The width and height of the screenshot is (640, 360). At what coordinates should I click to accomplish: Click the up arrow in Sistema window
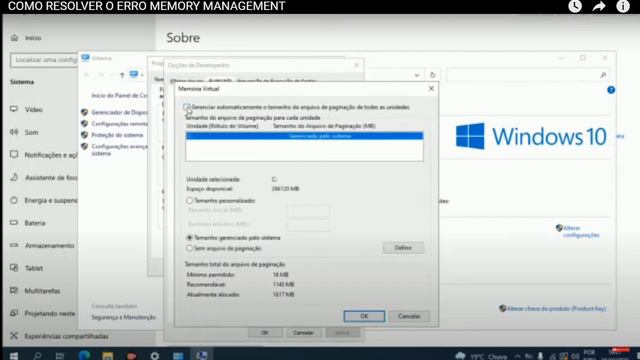click(122, 75)
